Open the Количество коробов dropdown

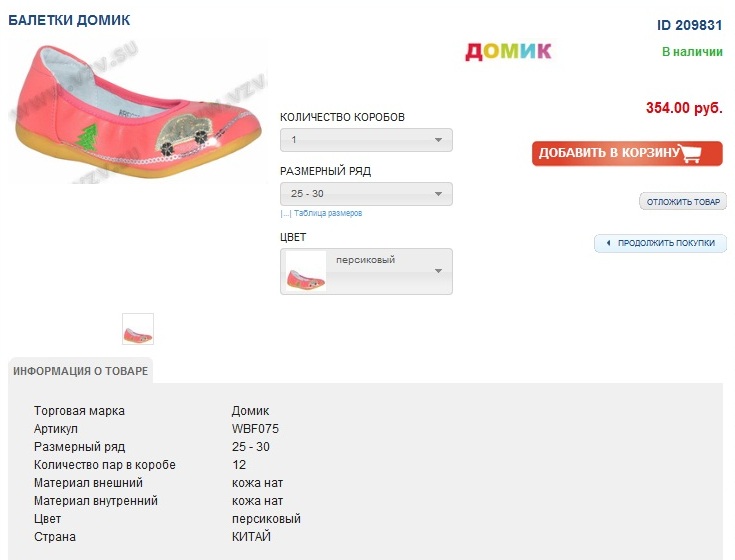coord(366,140)
